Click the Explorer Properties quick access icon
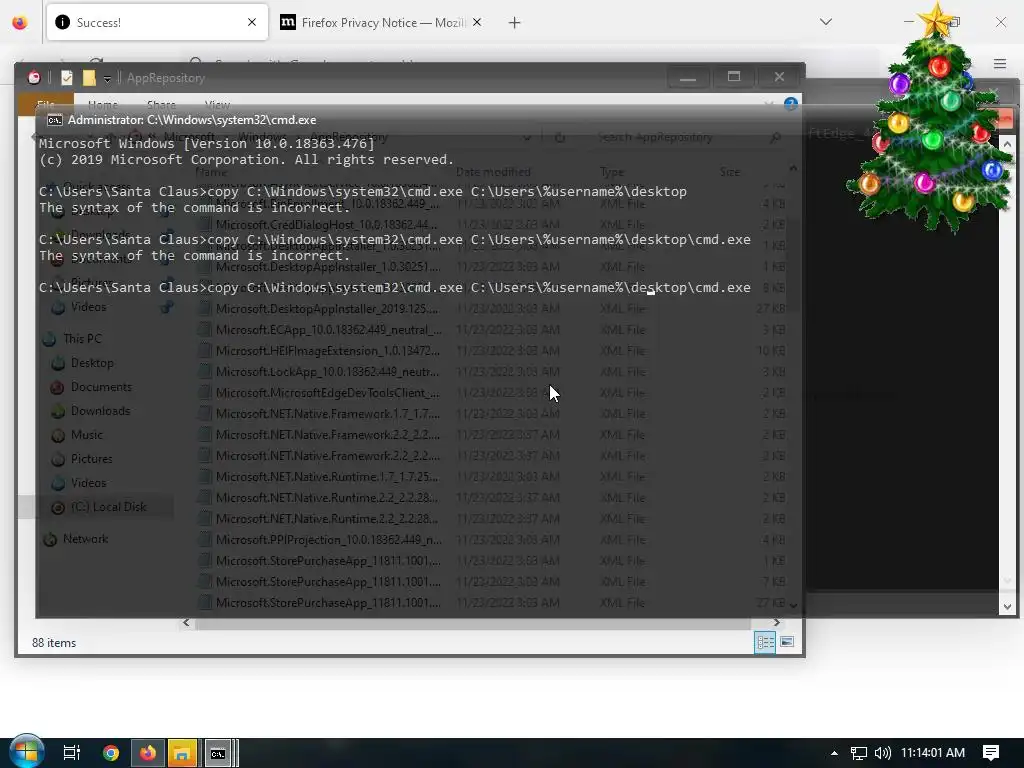The width and height of the screenshot is (1024, 768). point(67,78)
